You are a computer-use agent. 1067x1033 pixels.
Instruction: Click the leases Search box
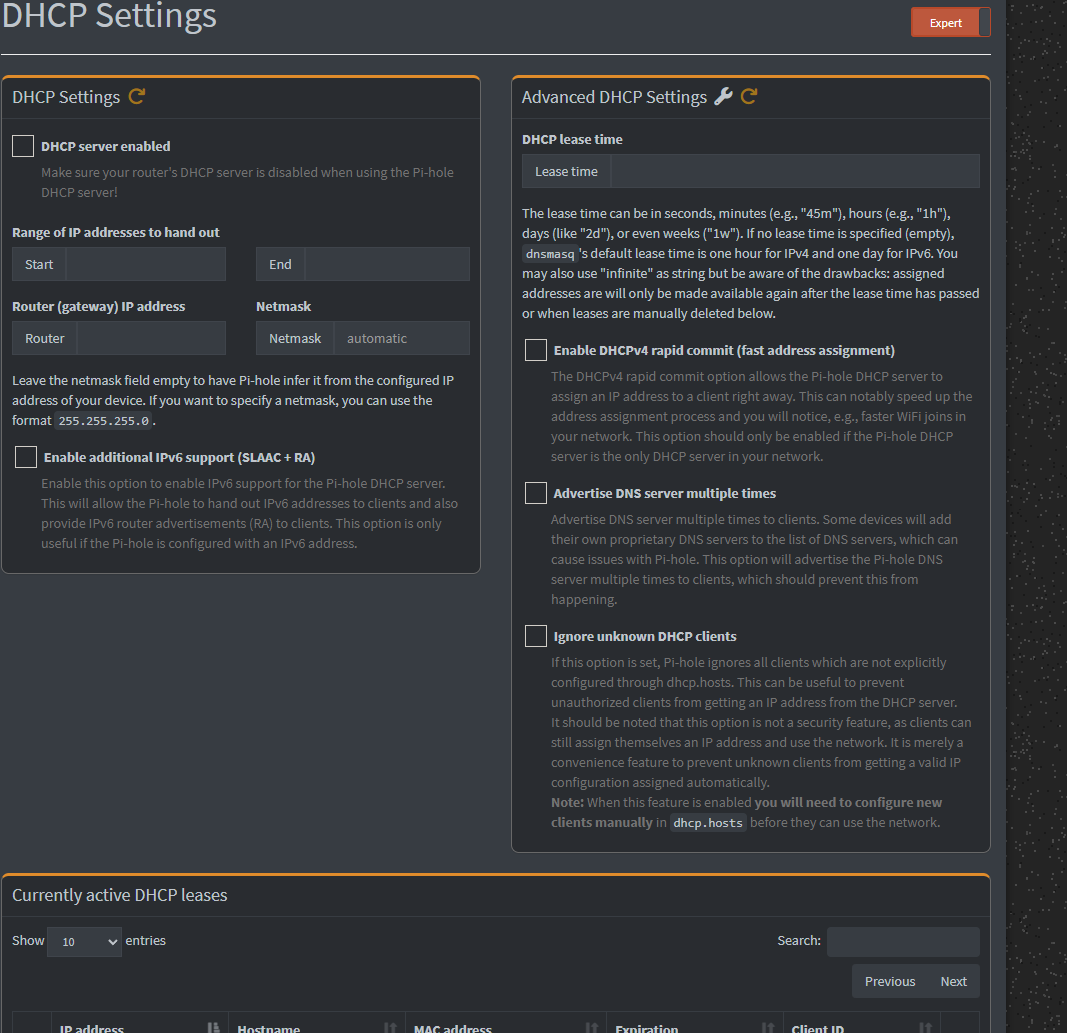click(902, 941)
